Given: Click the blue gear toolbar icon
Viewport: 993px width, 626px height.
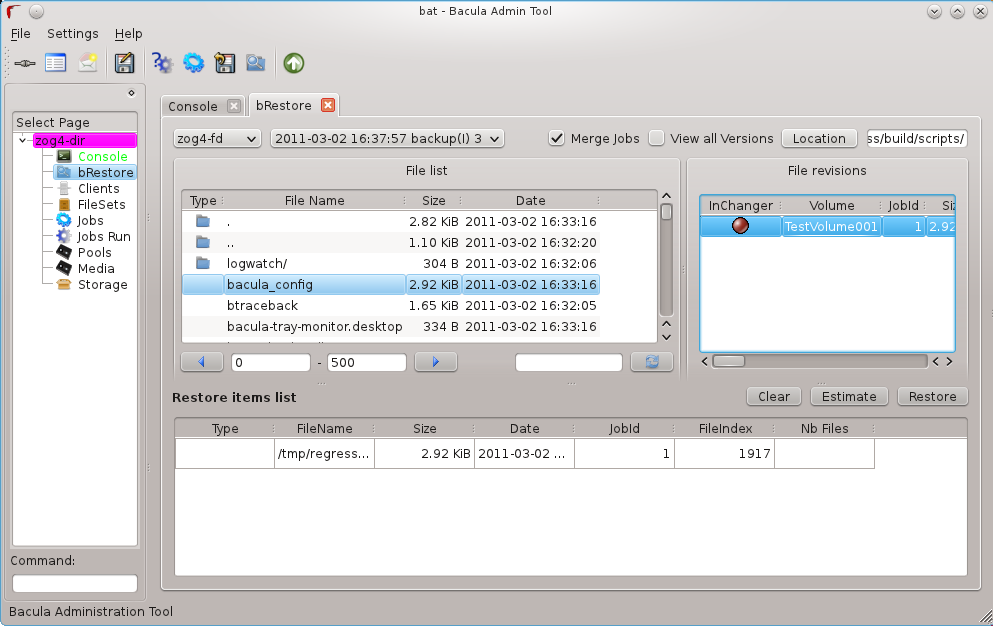Looking at the screenshot, I should point(193,63).
